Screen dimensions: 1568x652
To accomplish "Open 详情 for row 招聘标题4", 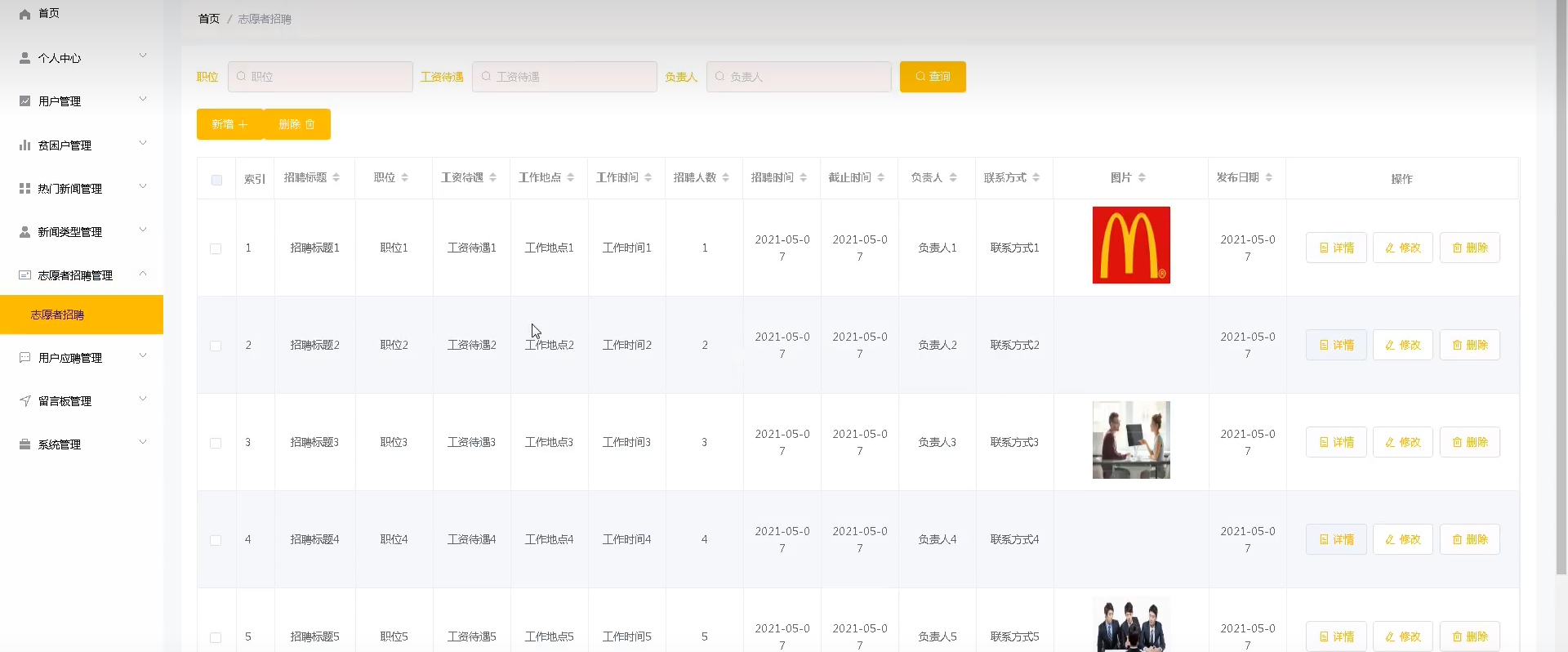I will [1336, 539].
